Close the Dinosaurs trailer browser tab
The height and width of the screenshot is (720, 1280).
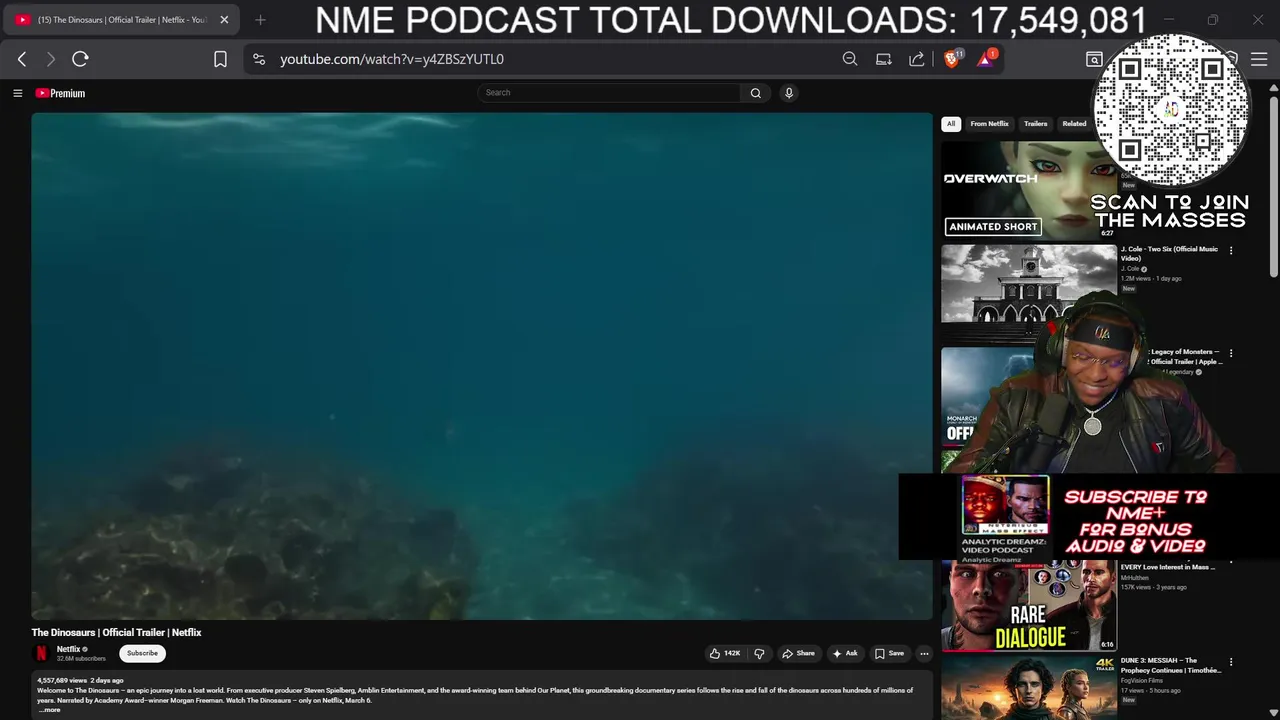click(224, 19)
